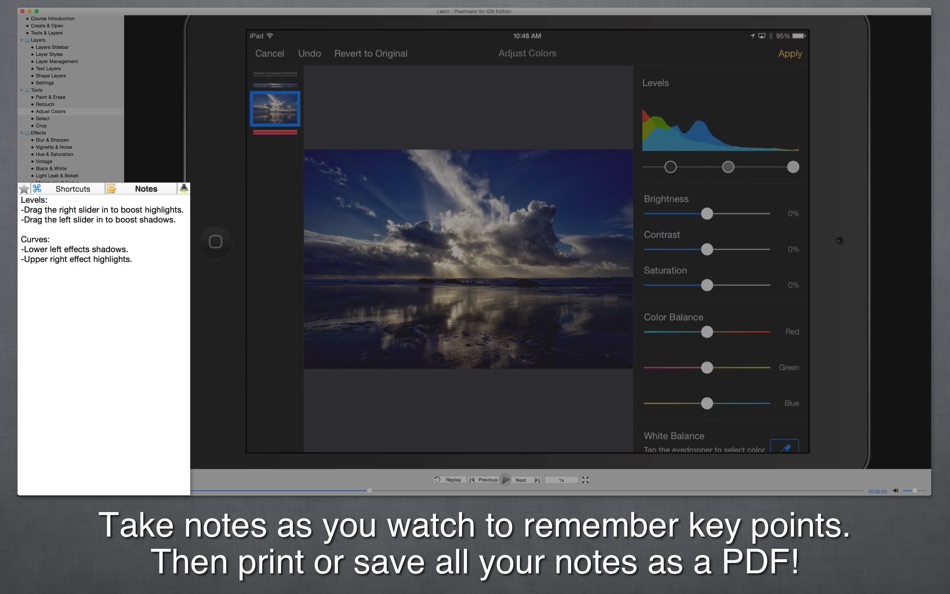Viewport: 950px width, 594px height.
Task: Open the Layer Management lesson
Action: tap(56, 61)
